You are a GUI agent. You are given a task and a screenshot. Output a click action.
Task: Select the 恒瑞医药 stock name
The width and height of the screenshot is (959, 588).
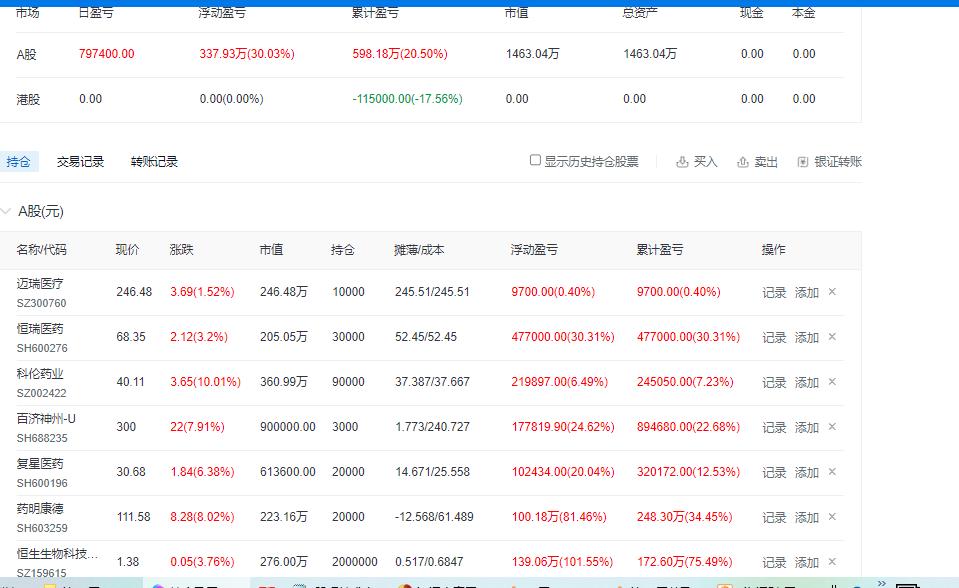click(40, 329)
